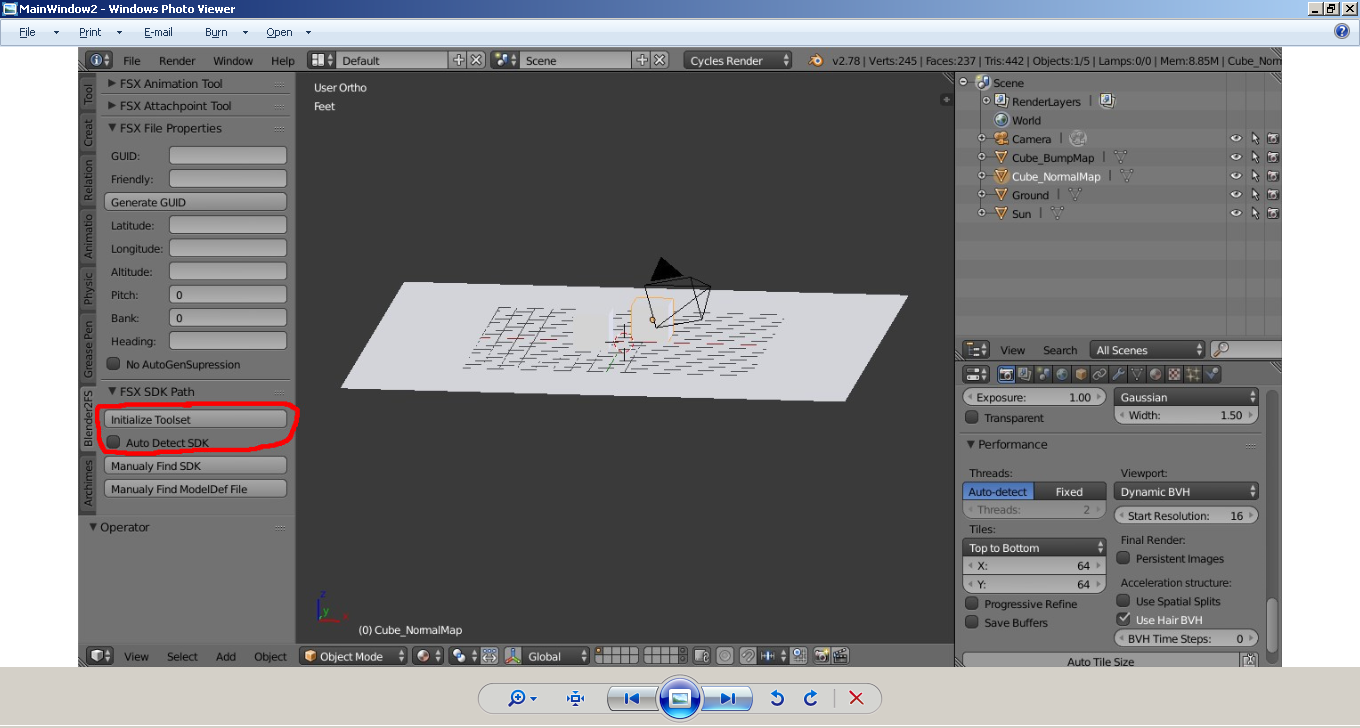1360x728 pixels.
Task: Enable the Auto Detect SDK checkbox
Action: [x=112, y=442]
